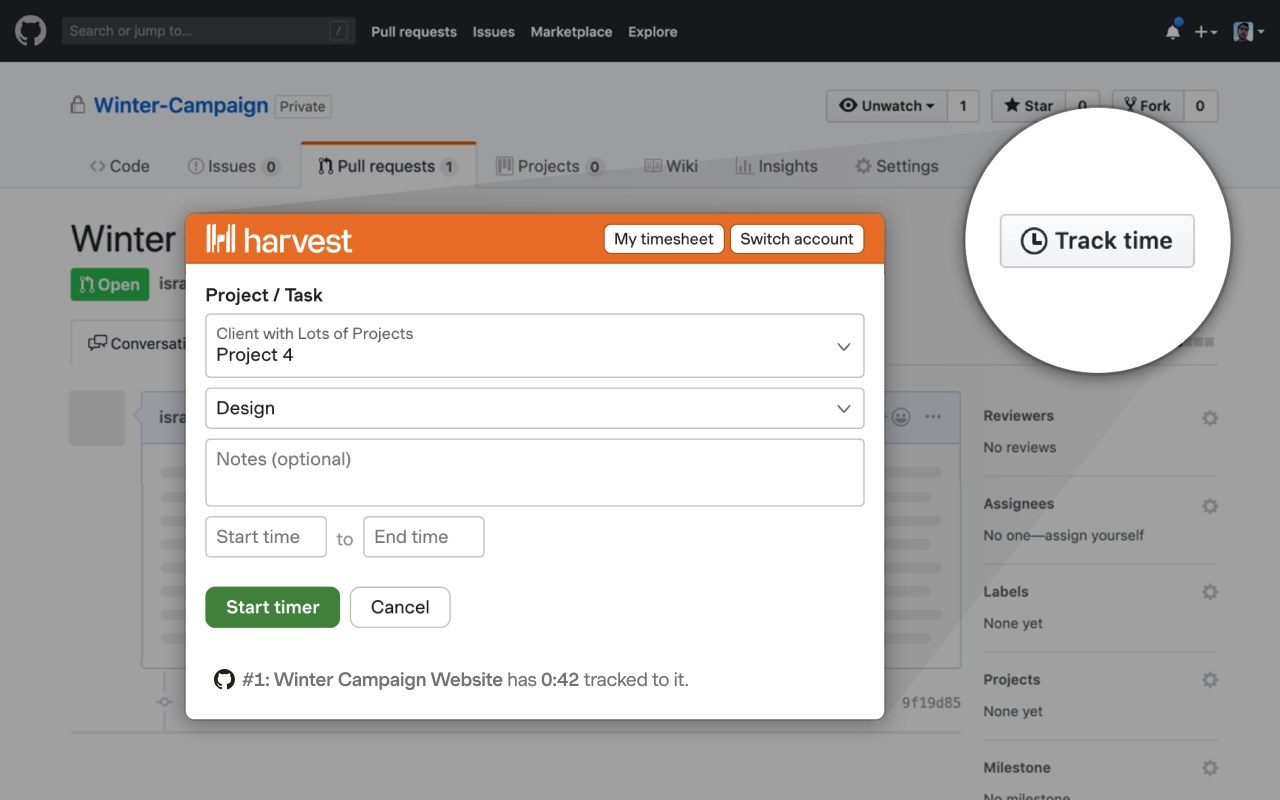Image resolution: width=1280 pixels, height=800 pixels.
Task: Click the Private repository label
Action: [x=303, y=106]
